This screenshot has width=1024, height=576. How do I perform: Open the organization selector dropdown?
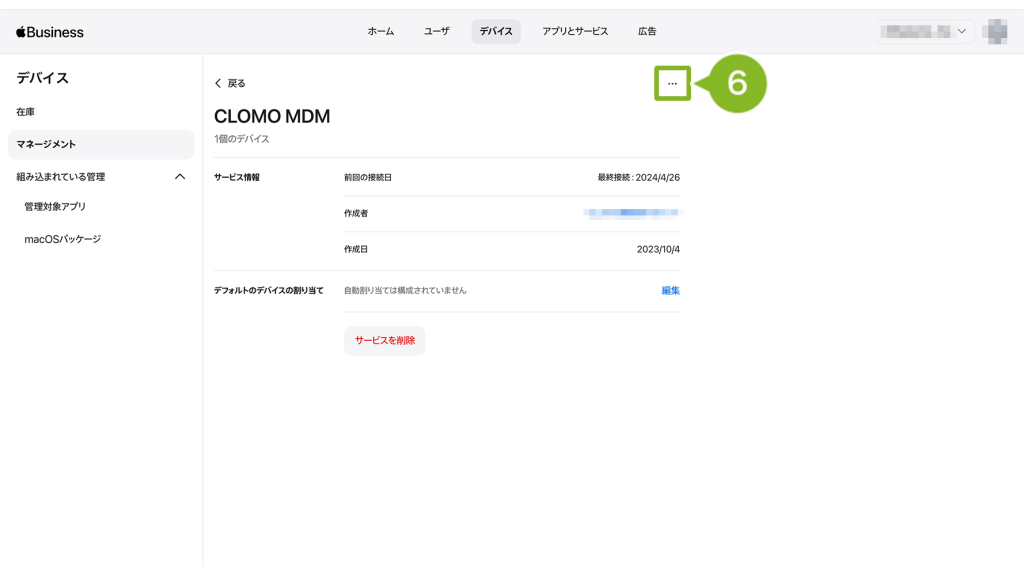[x=923, y=32]
